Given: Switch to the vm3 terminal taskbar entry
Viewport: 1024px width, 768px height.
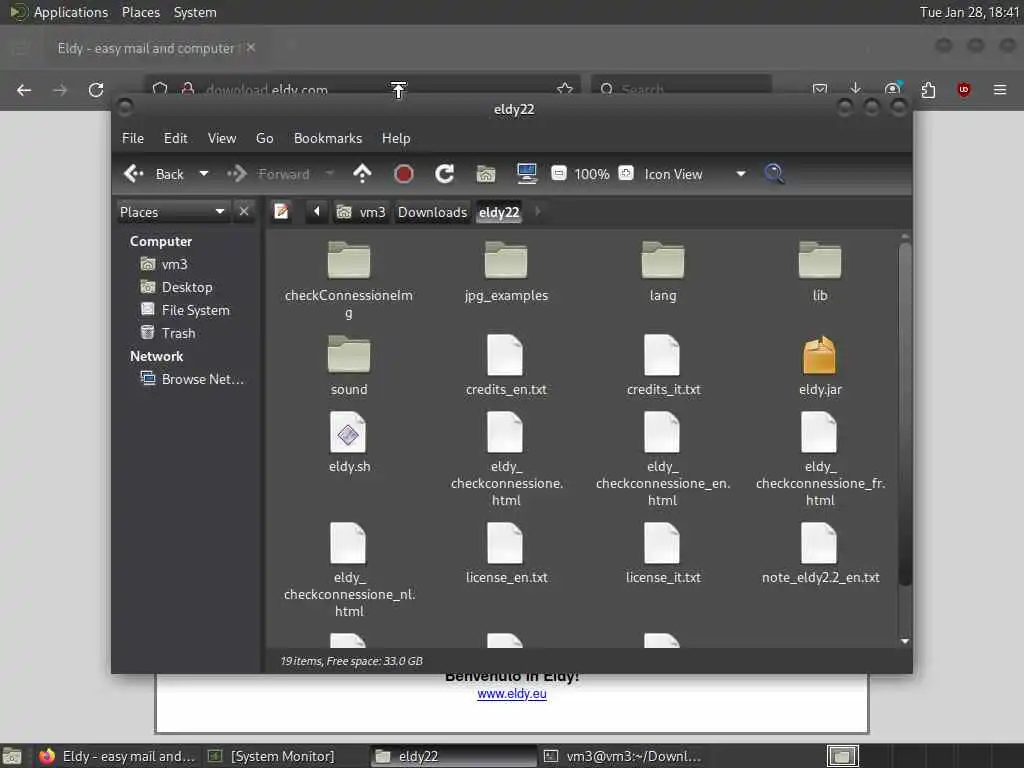Looking at the screenshot, I should 624,756.
